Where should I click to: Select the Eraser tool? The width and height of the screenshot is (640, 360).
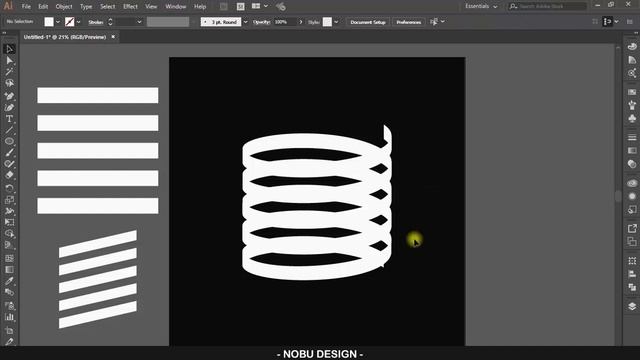9,175
